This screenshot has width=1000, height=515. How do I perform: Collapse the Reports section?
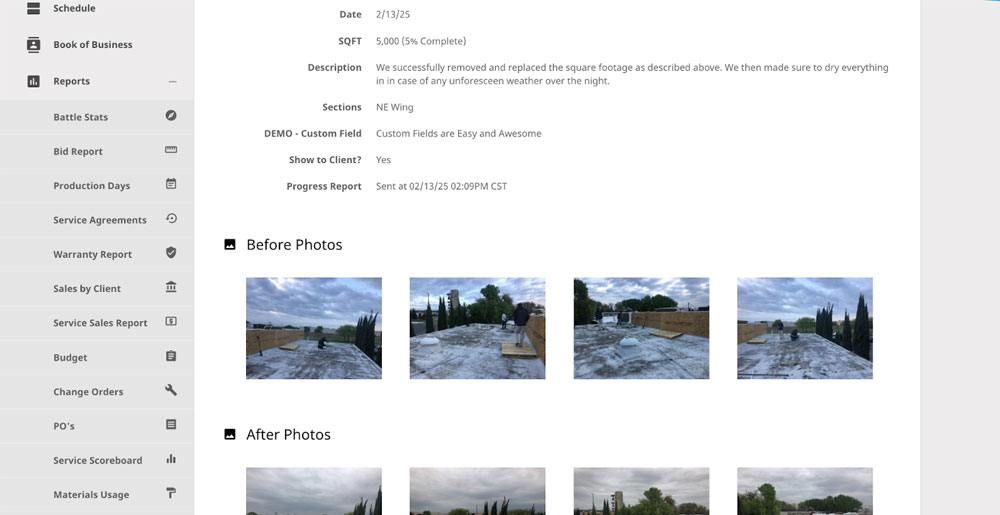[172, 82]
